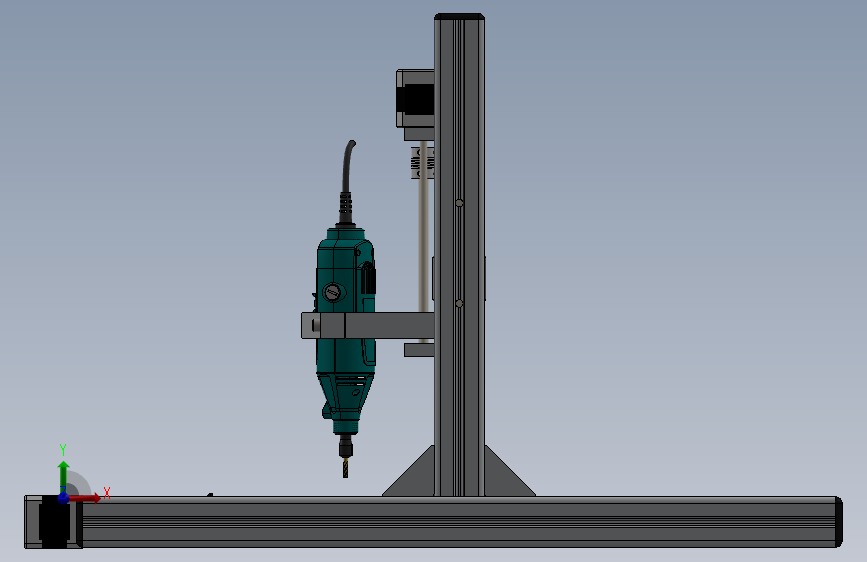This screenshot has height=562, width=867.
Task: Select the top cap of the vertical column
Action: [459, 16]
